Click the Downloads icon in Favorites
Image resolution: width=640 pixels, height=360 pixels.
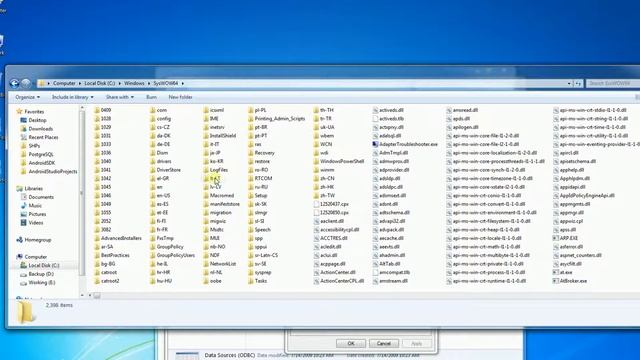click(x=23, y=129)
